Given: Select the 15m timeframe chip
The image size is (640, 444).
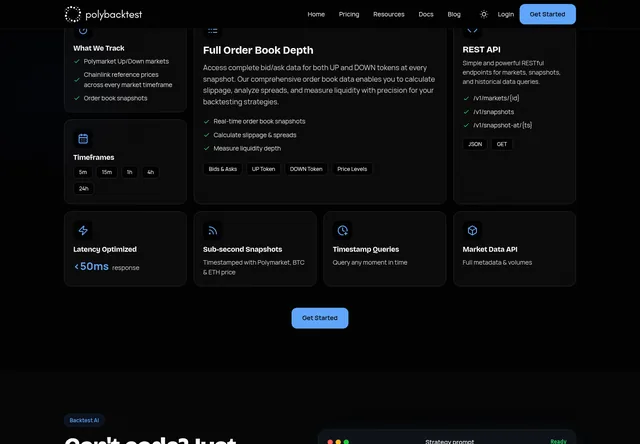Looking at the screenshot, I should 107,172.
